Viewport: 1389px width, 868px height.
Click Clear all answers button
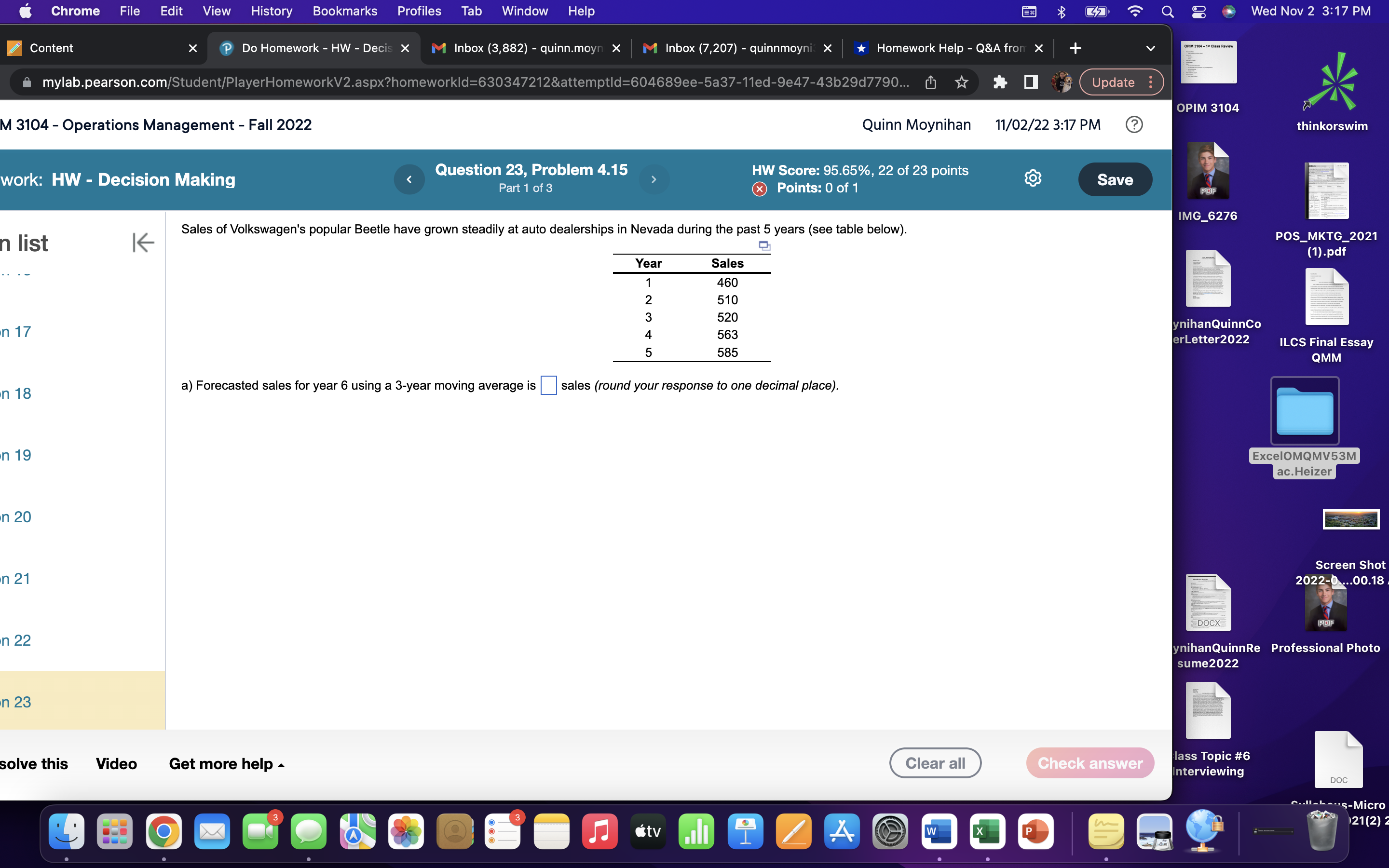934,763
